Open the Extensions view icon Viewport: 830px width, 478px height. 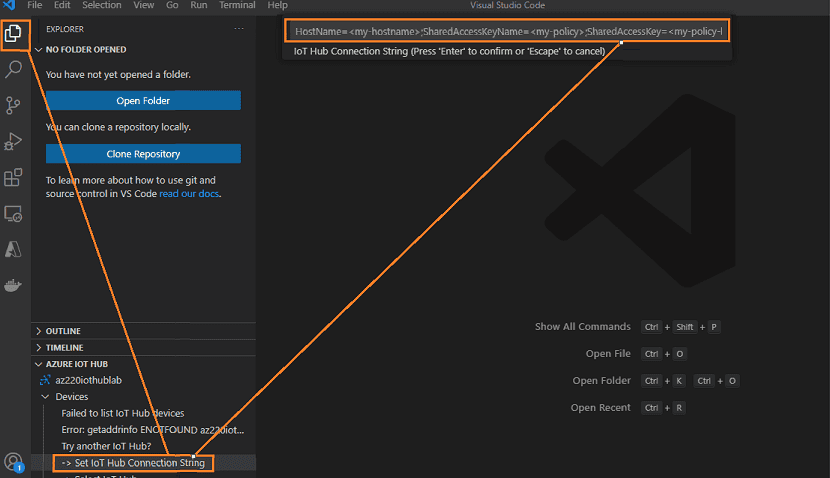pos(13,177)
